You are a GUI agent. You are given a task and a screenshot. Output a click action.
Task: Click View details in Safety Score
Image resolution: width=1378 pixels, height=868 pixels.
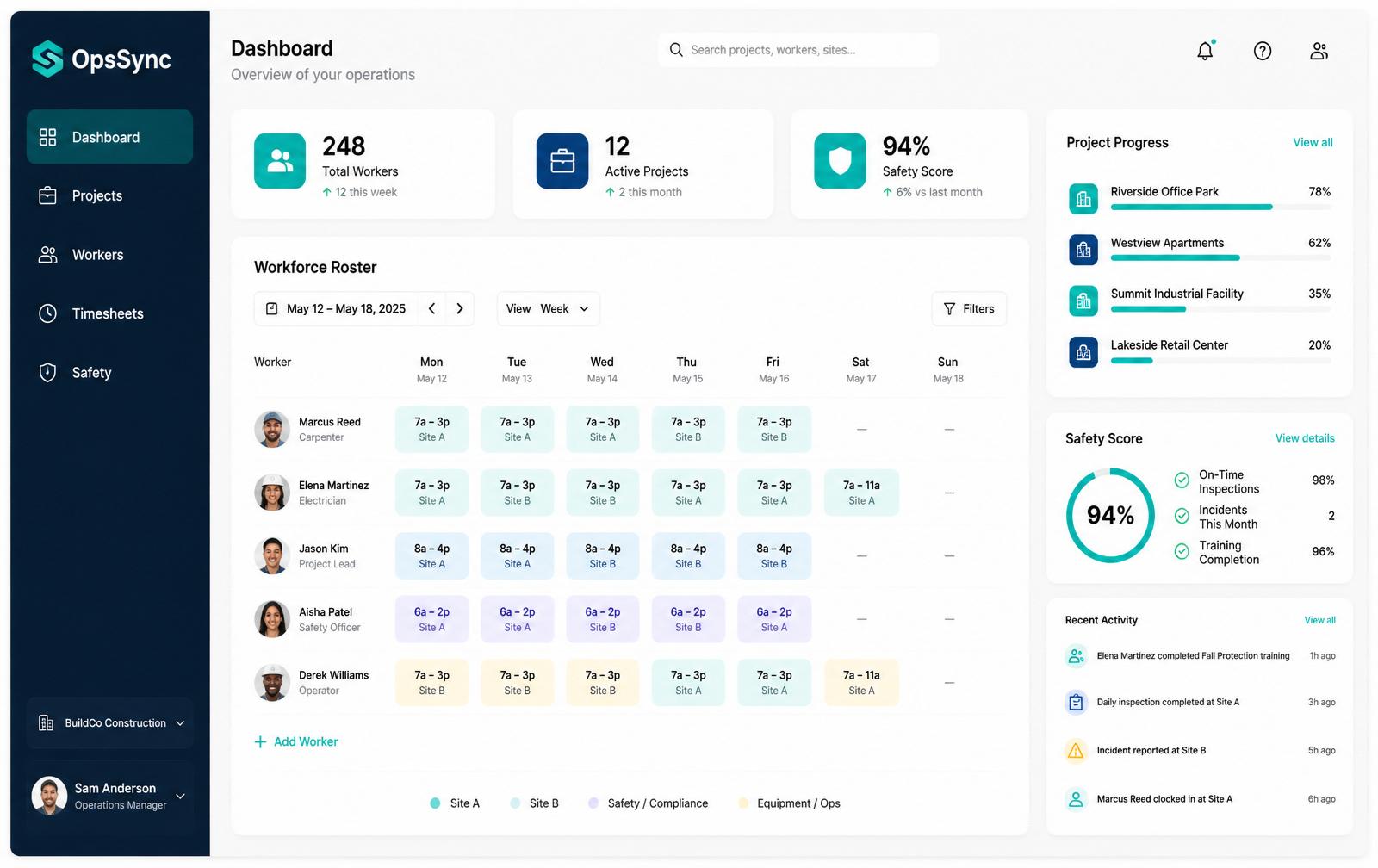[x=1305, y=438]
